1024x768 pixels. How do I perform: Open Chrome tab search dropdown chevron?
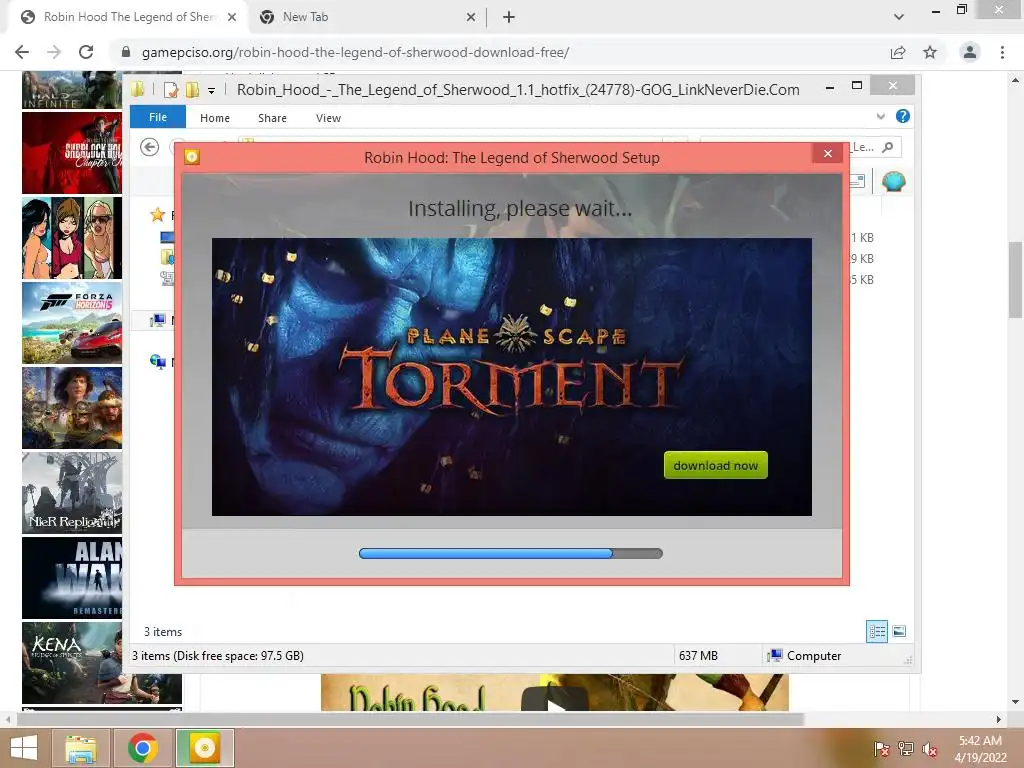click(x=899, y=17)
